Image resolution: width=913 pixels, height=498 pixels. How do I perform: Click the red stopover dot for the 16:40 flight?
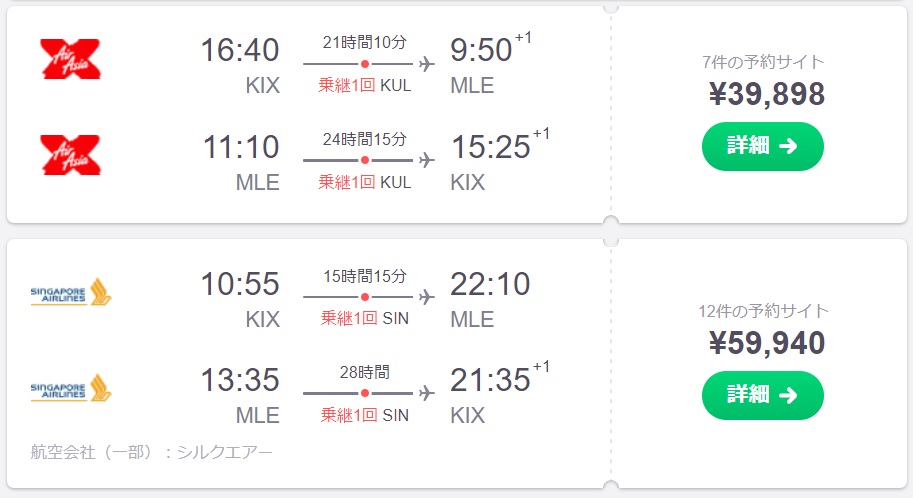point(365,63)
